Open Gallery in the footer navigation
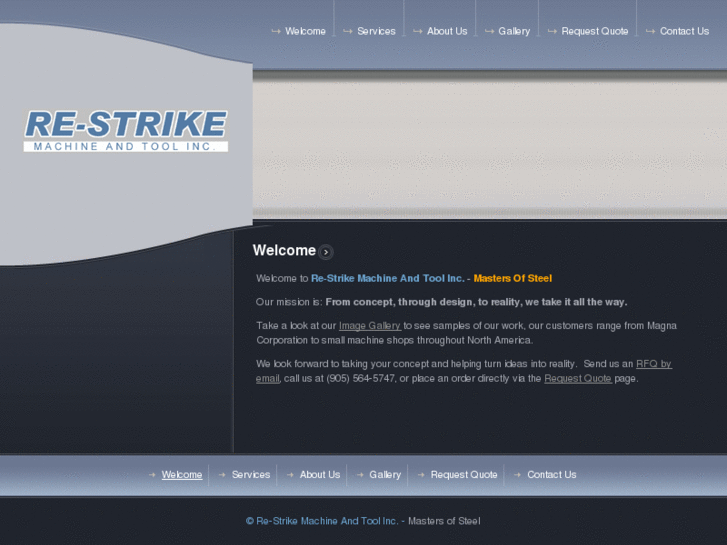Image resolution: width=727 pixels, height=545 pixels. pos(385,474)
